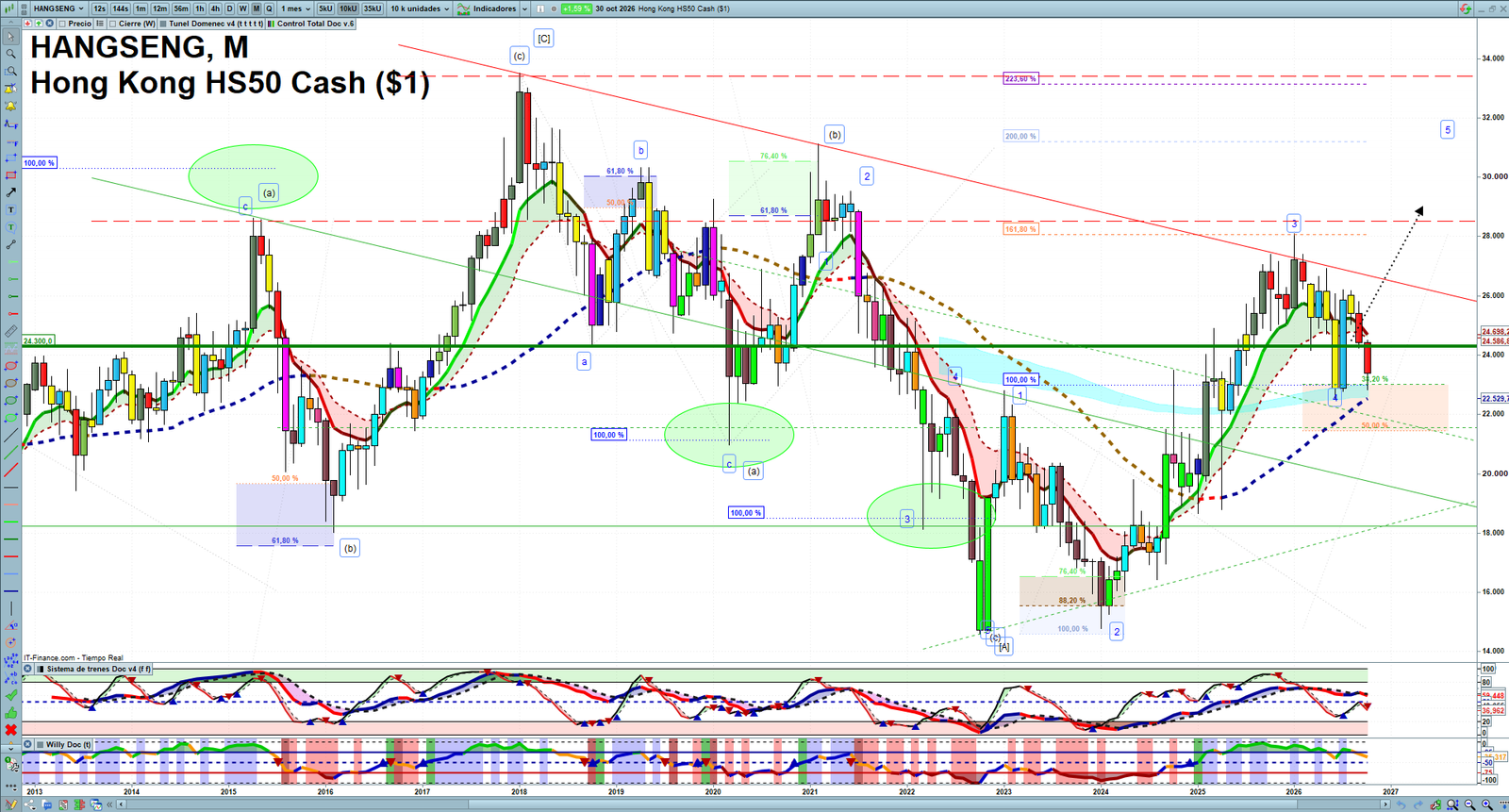
Task: Click the green thumbs-up icon
Action: pyautogui.click(x=11, y=714)
